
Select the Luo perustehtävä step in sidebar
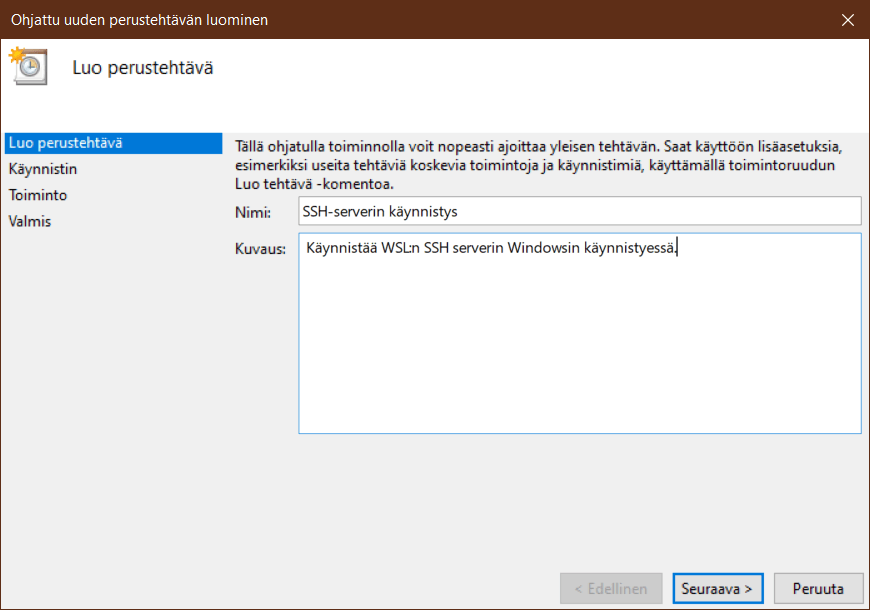coord(65,143)
